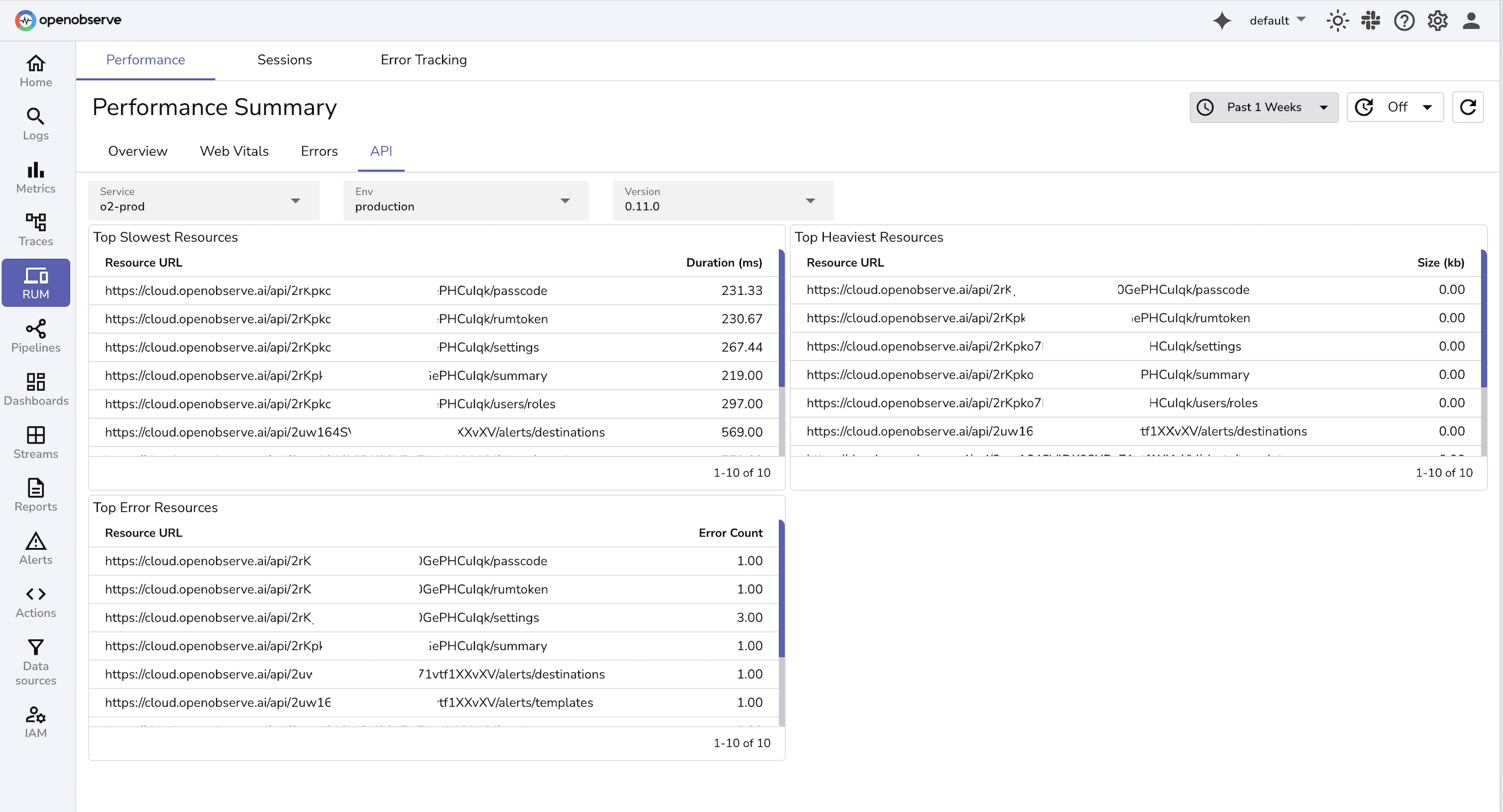Viewport: 1503px width, 812px height.
Task: Open Streams in the sidebar
Action: (x=35, y=442)
